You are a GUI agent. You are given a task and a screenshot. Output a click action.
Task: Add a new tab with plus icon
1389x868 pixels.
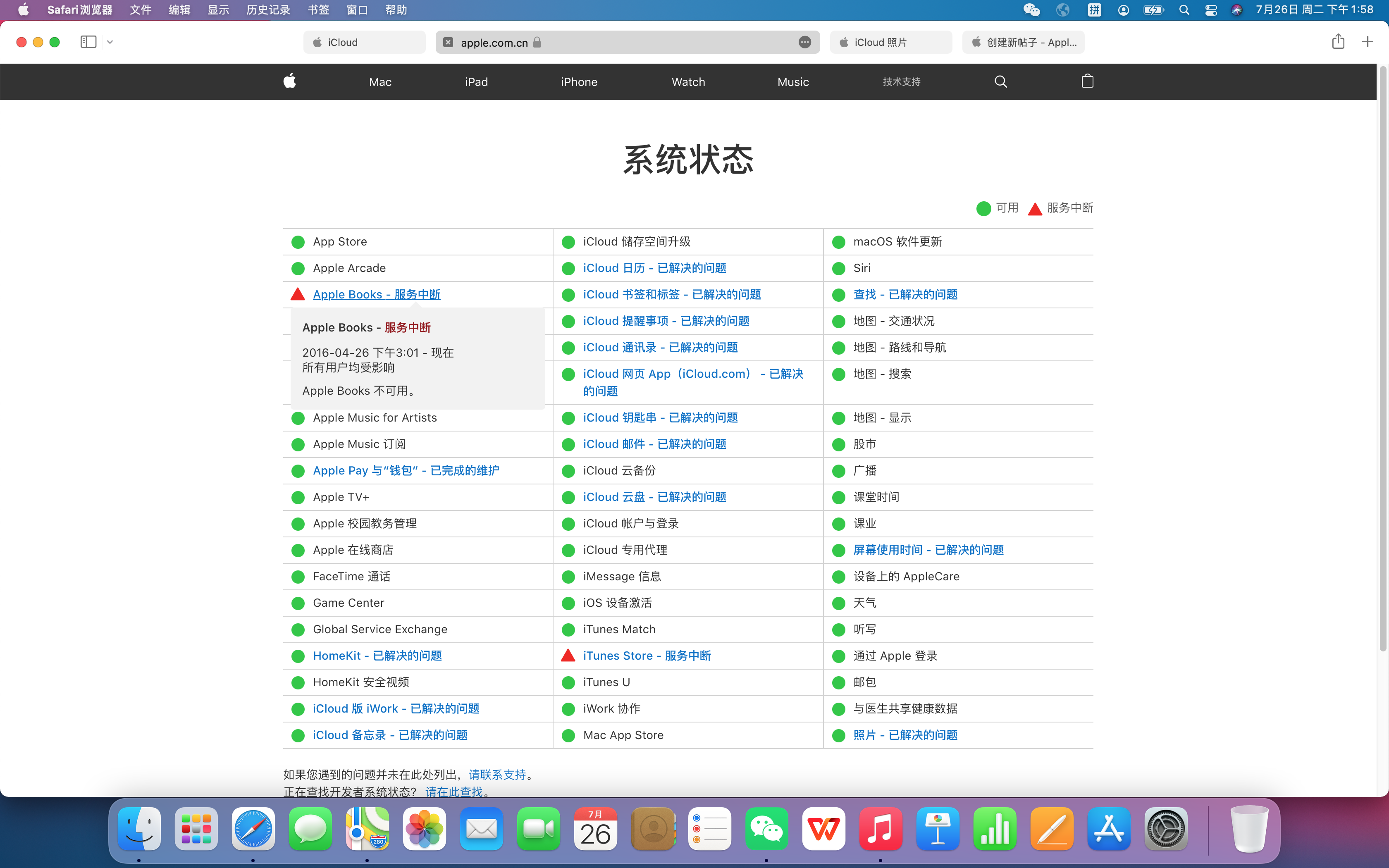[1368, 42]
